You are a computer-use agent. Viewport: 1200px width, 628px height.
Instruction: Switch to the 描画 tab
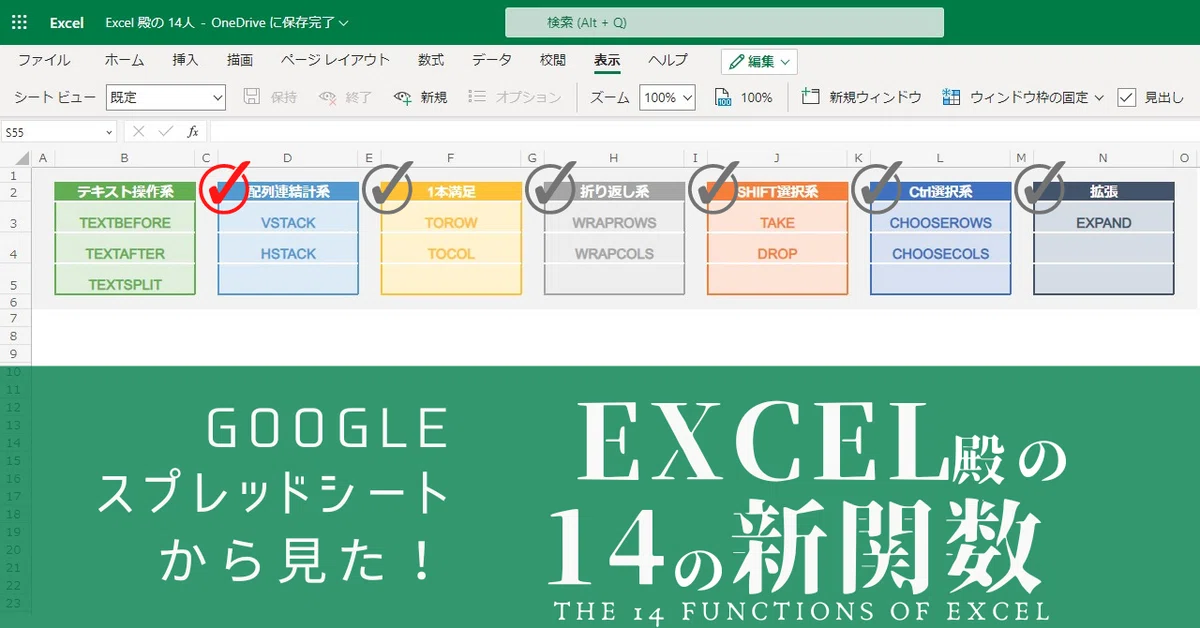240,60
